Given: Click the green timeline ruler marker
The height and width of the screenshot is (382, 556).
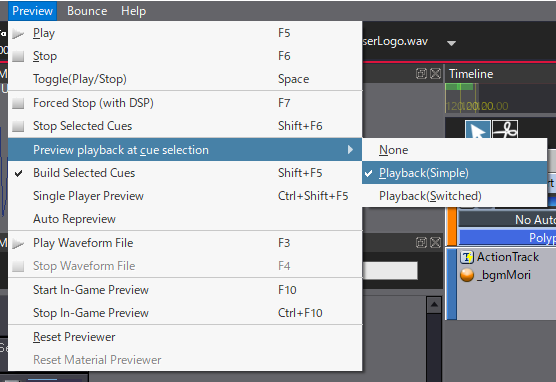Looking at the screenshot, I should [459, 87].
